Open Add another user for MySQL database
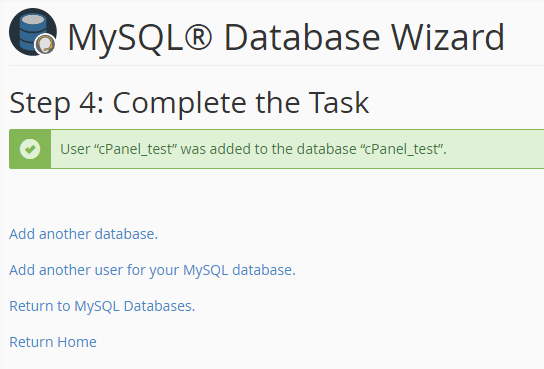 152,270
